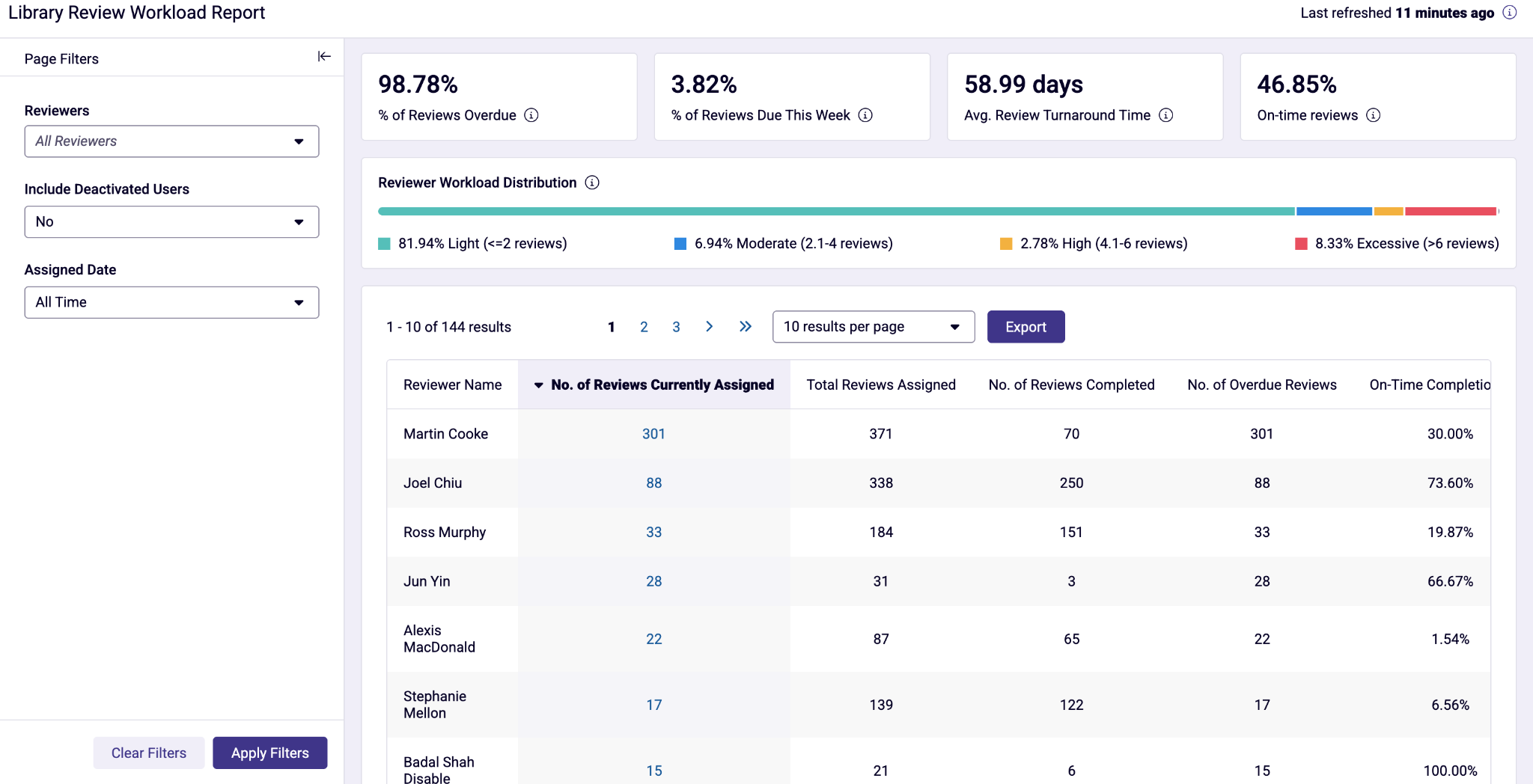Go to page 2 of results

tap(644, 327)
